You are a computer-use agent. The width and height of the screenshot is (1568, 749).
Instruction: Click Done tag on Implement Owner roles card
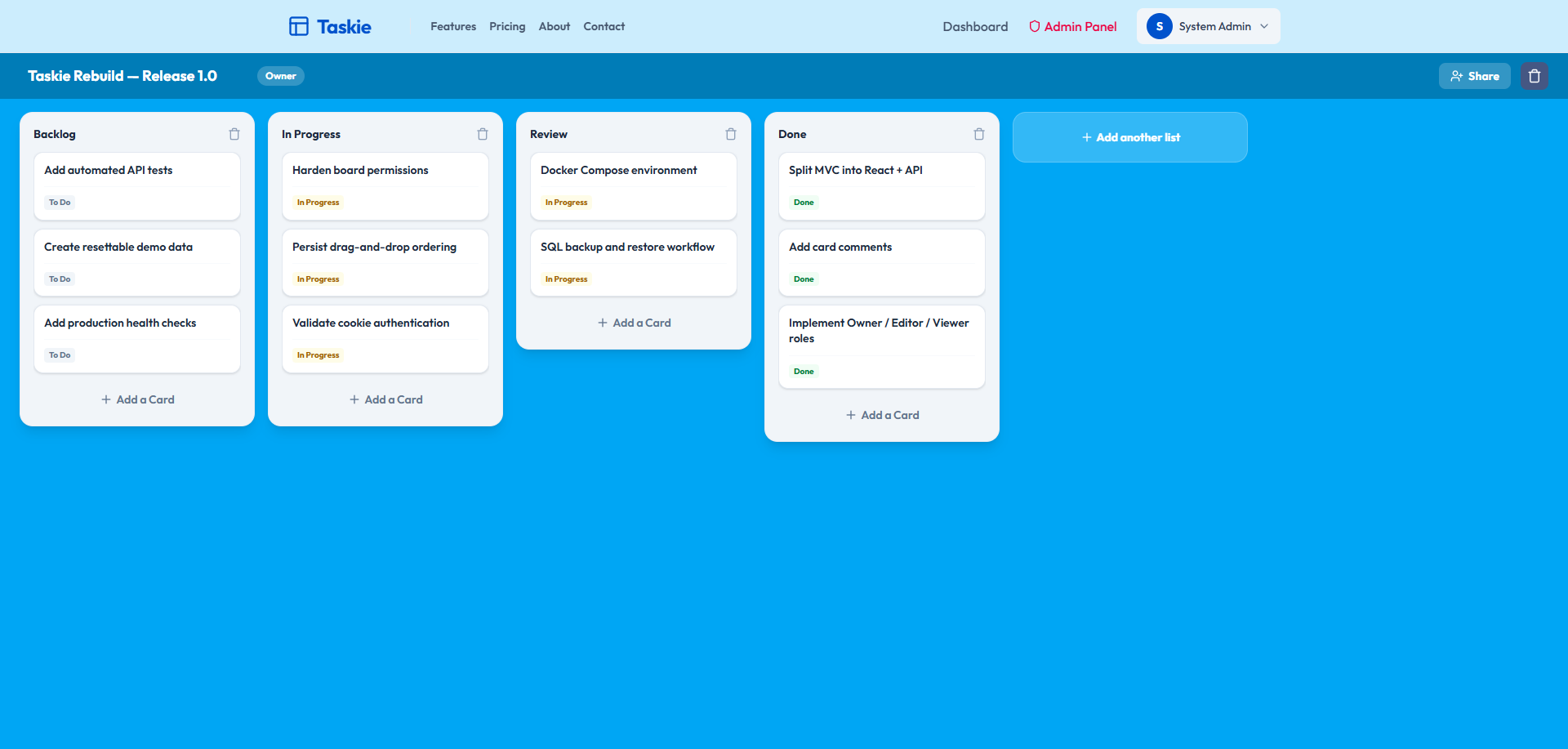(804, 372)
